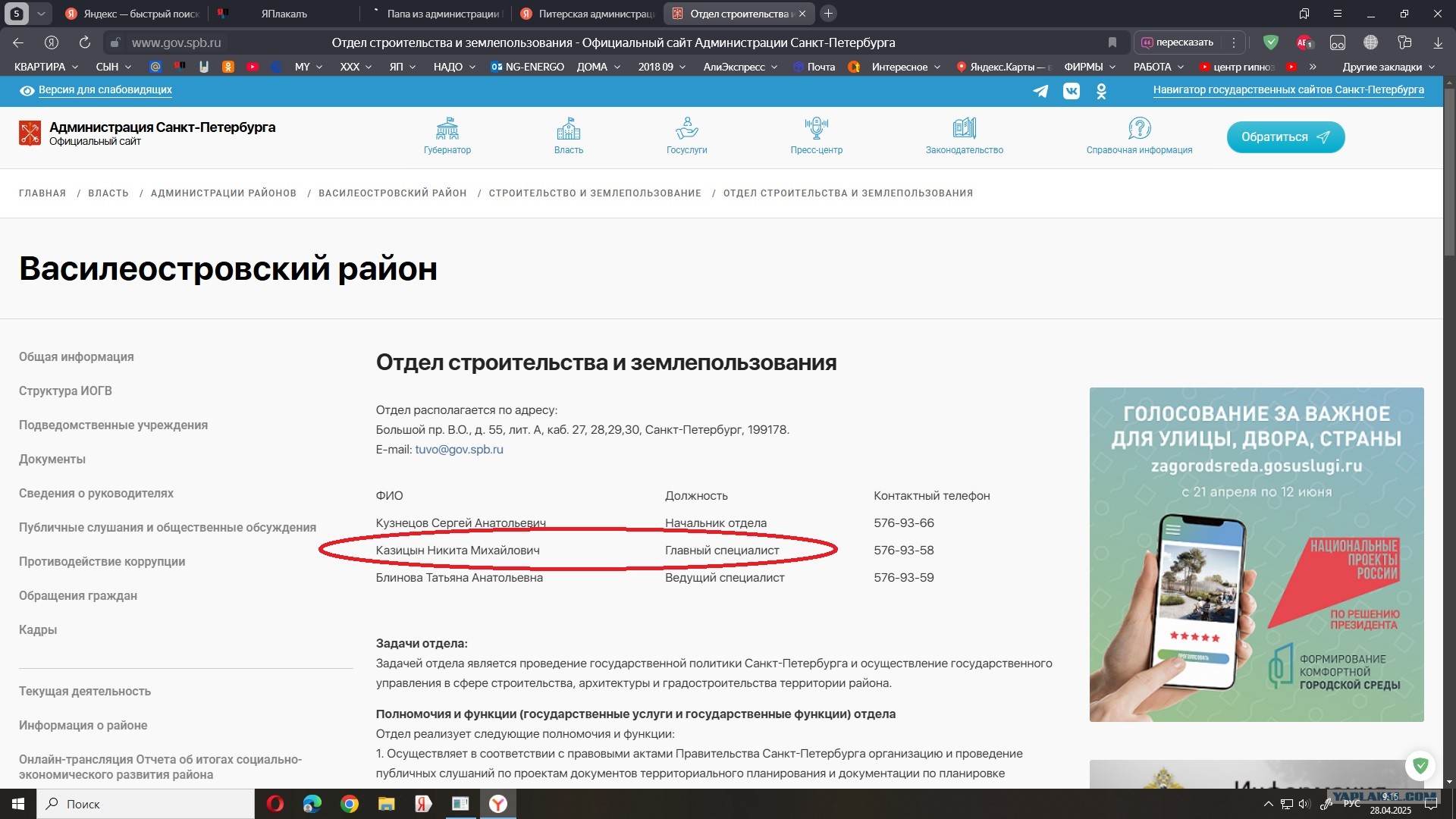Open the extensions puzzle icon in toolbar

[x=1404, y=42]
